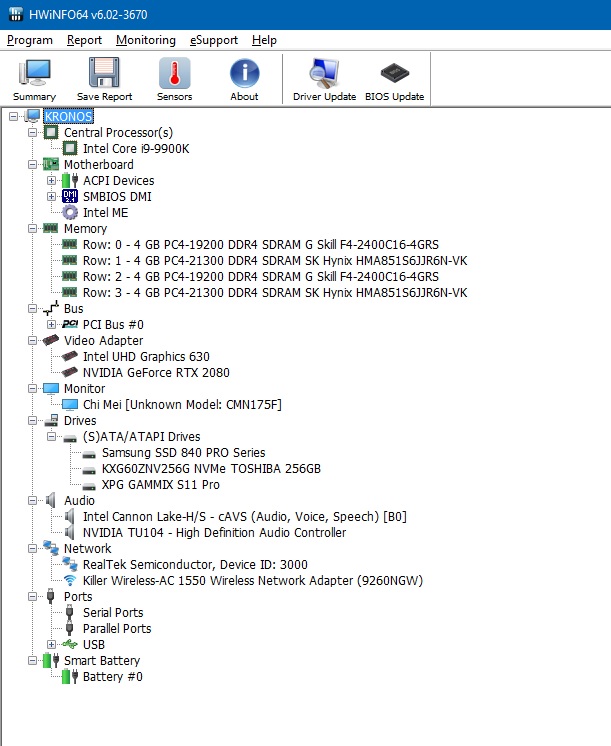Screen dimensions: 611x746
Task: Select Killer Wireless-AC 1550 adapter text
Action: click(x=253, y=580)
